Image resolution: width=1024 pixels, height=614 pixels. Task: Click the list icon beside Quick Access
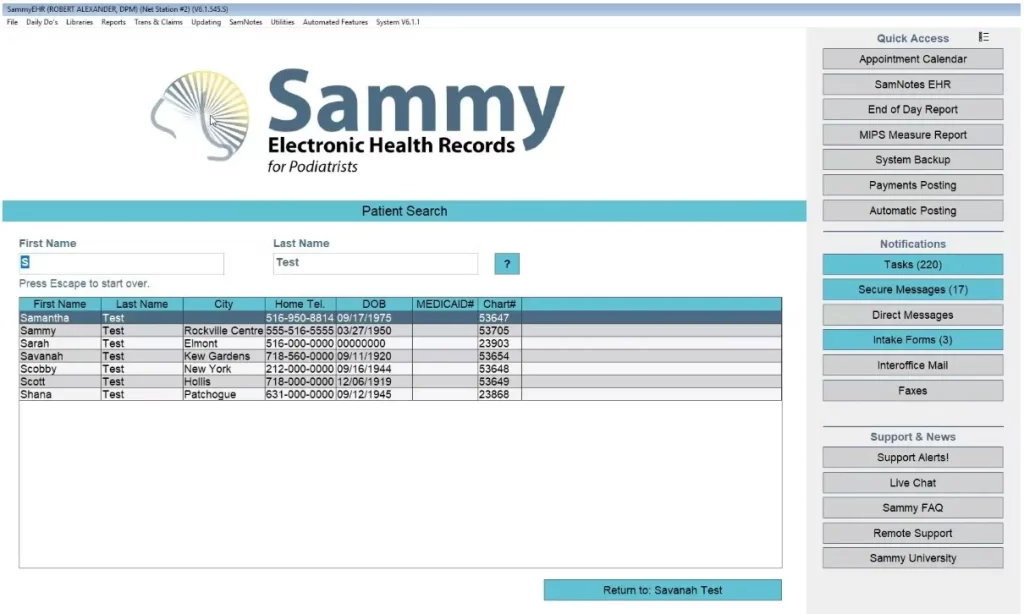pos(983,36)
